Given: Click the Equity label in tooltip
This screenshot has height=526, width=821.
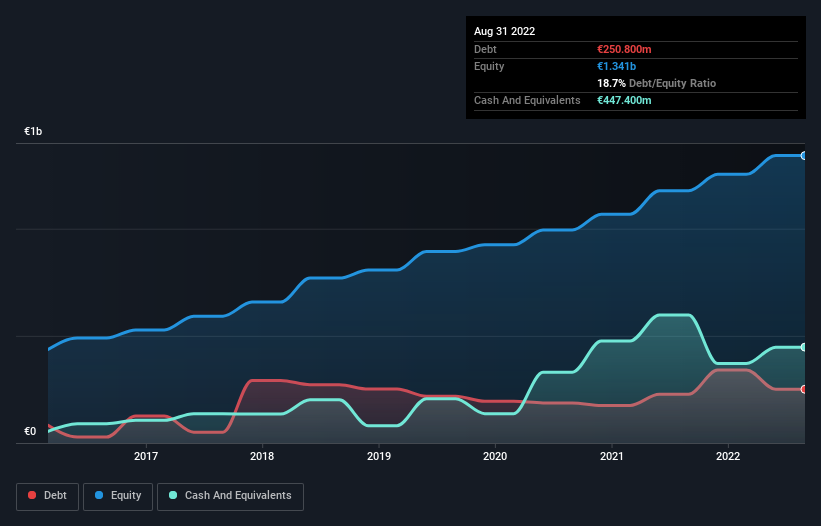Looking at the screenshot, I should click(489, 66).
